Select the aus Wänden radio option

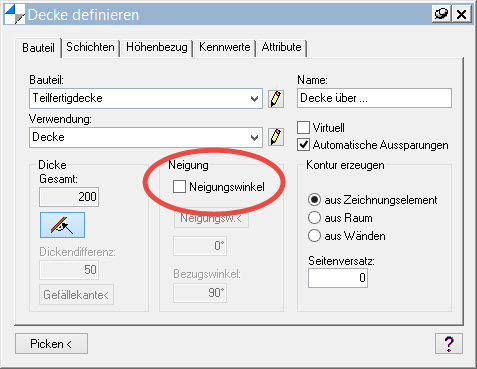click(314, 236)
